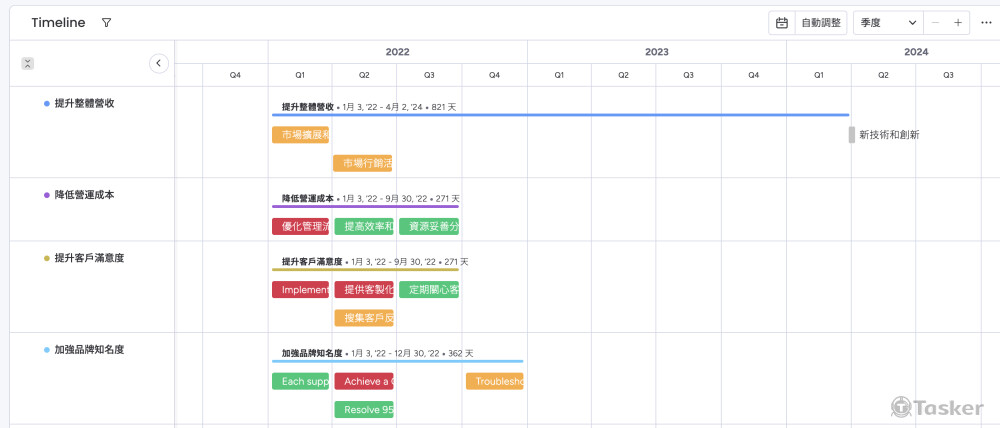Click the green 資源妥善 task bar
Image resolution: width=1000 pixels, height=428 pixels.
click(429, 227)
